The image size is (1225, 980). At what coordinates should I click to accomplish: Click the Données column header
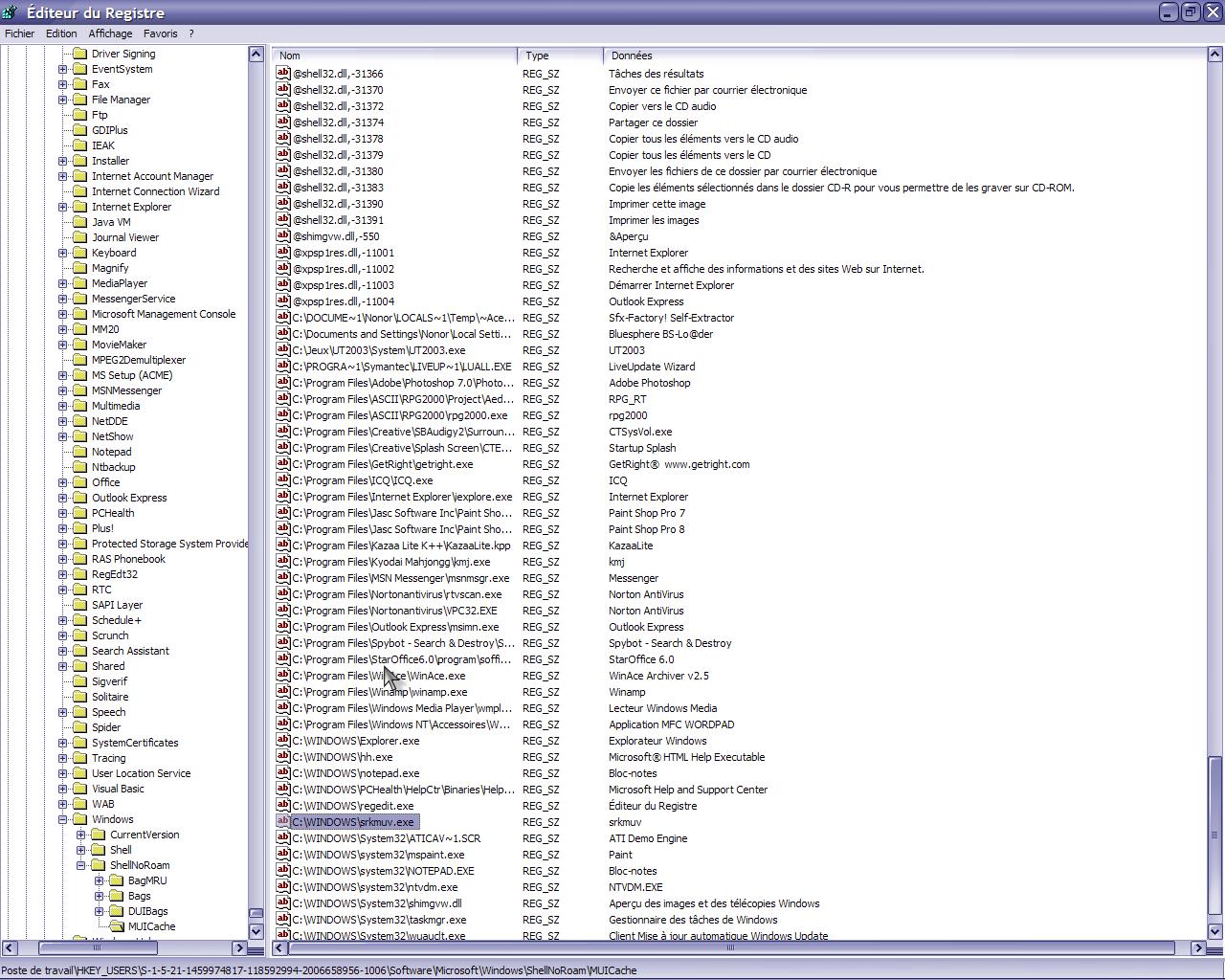click(905, 56)
